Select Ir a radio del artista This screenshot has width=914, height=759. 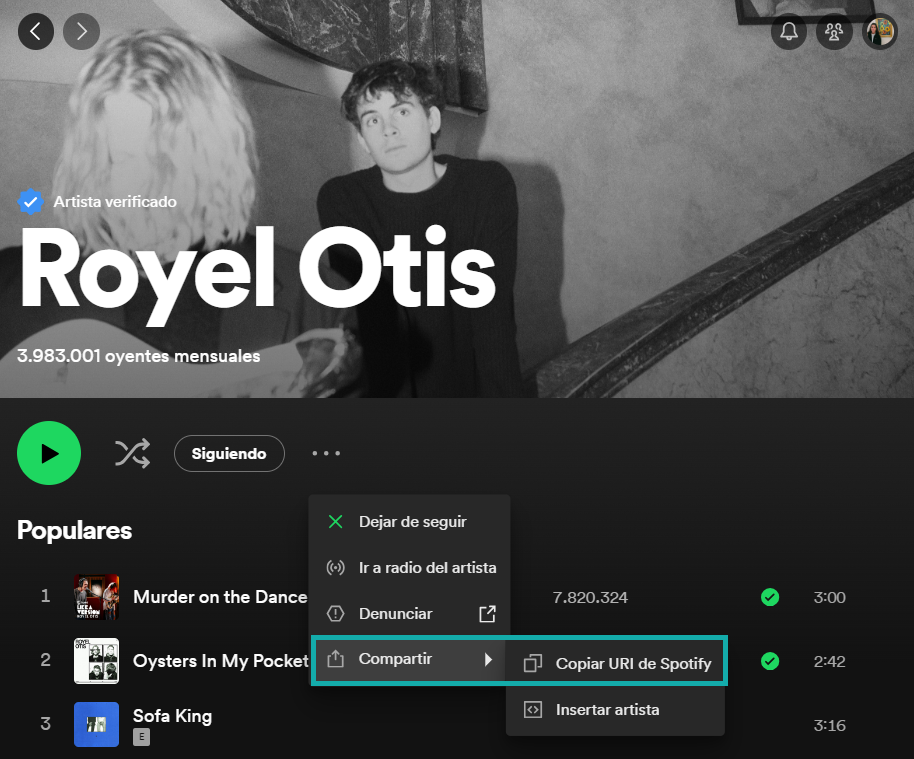coord(427,567)
